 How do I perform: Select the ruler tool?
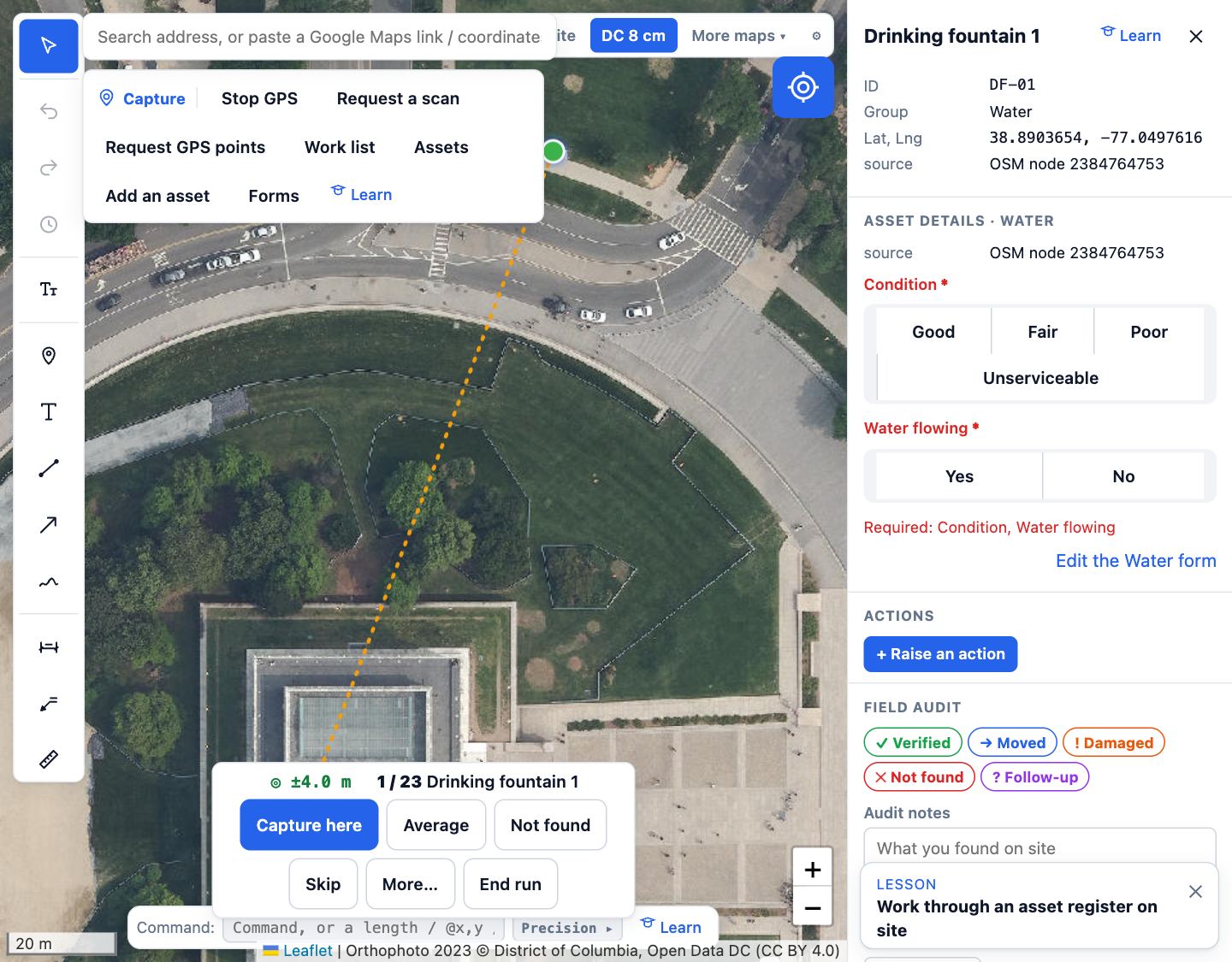point(49,759)
